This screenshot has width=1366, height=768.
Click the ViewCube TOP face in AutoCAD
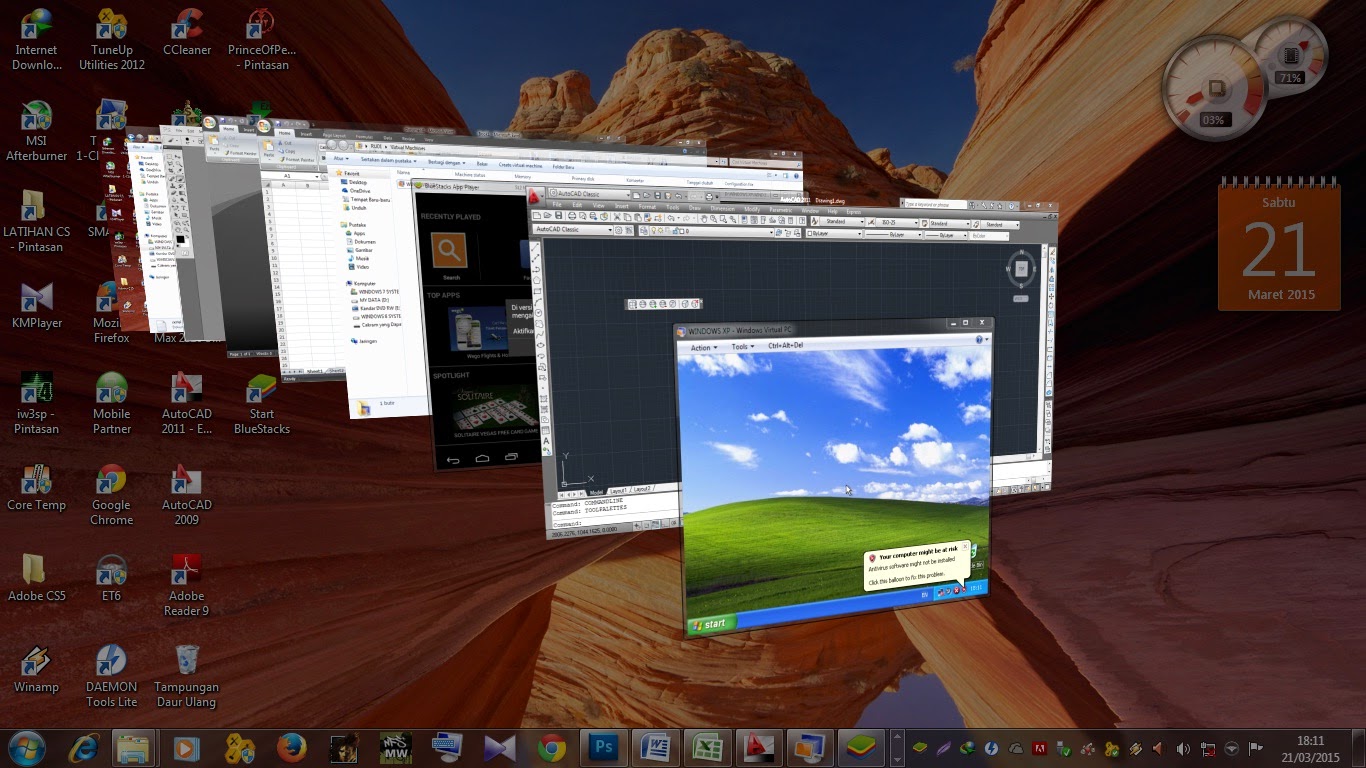pyautogui.click(x=1021, y=269)
